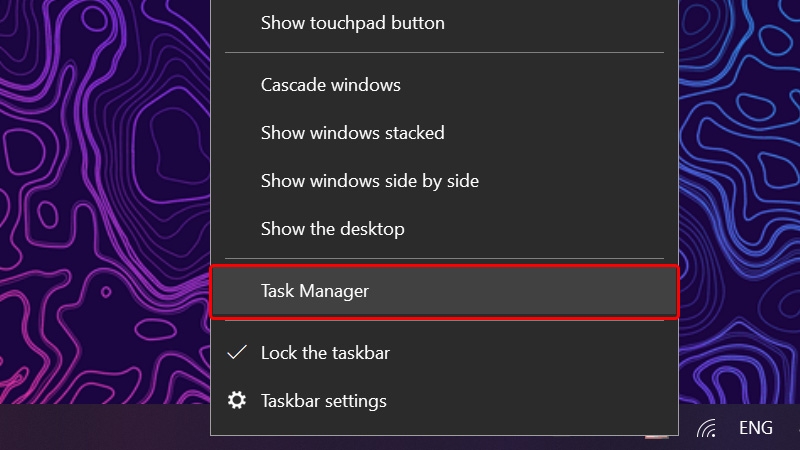The height and width of the screenshot is (450, 800).
Task: Select Show the desktop
Action: click(x=444, y=229)
